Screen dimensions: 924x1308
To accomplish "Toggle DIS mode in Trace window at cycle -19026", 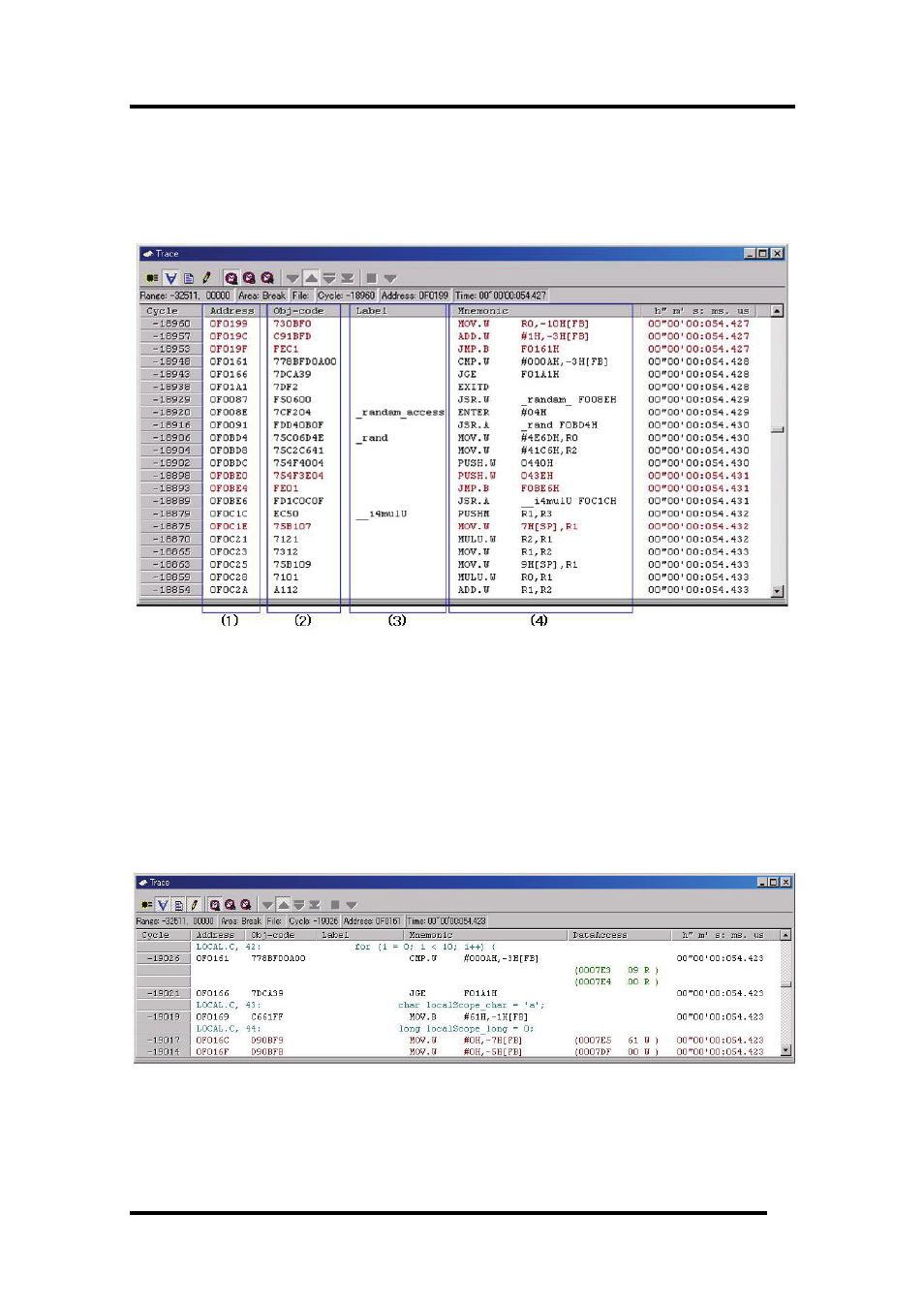I will coord(163,905).
